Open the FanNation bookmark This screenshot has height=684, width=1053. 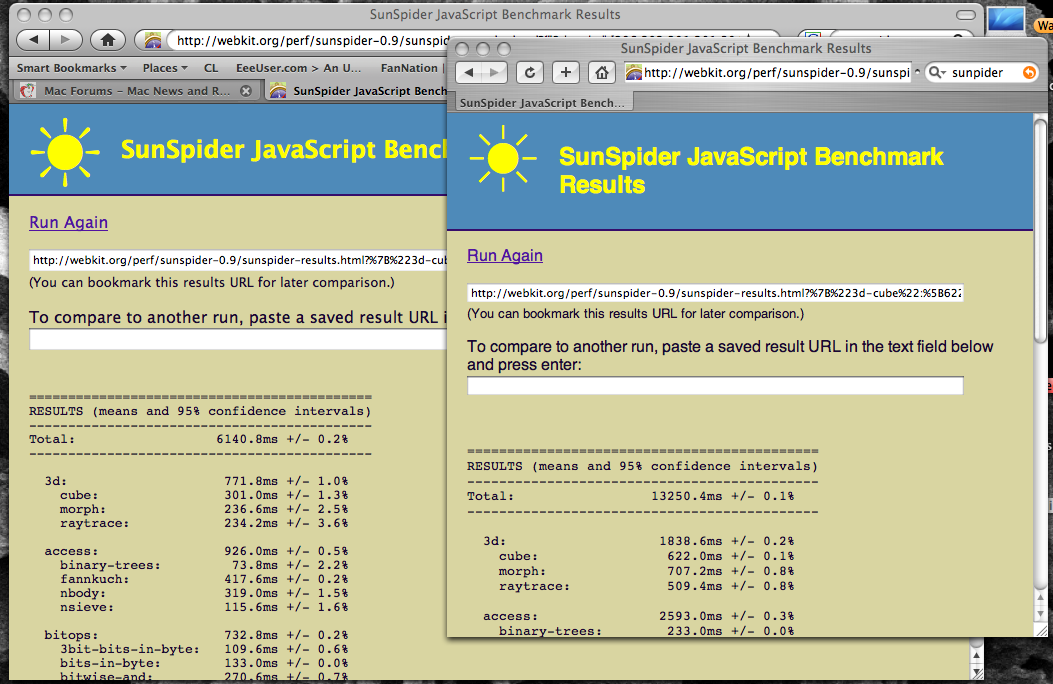409,68
